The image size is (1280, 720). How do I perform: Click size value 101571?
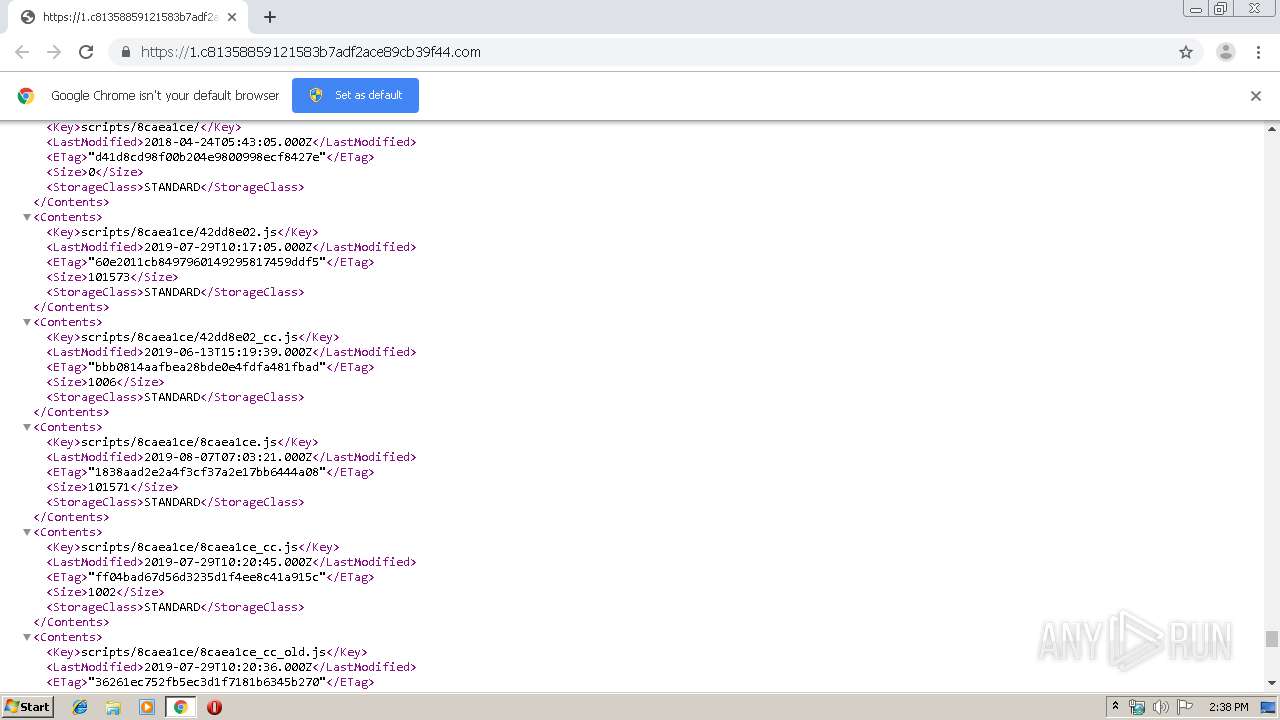point(109,487)
